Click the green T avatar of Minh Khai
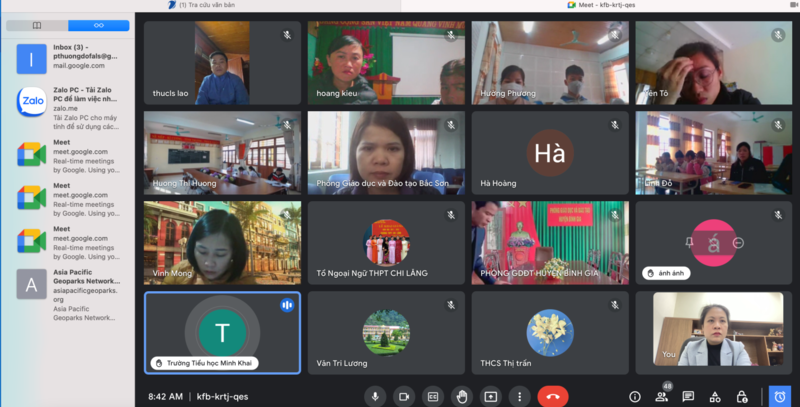The image size is (800, 407). click(x=222, y=333)
